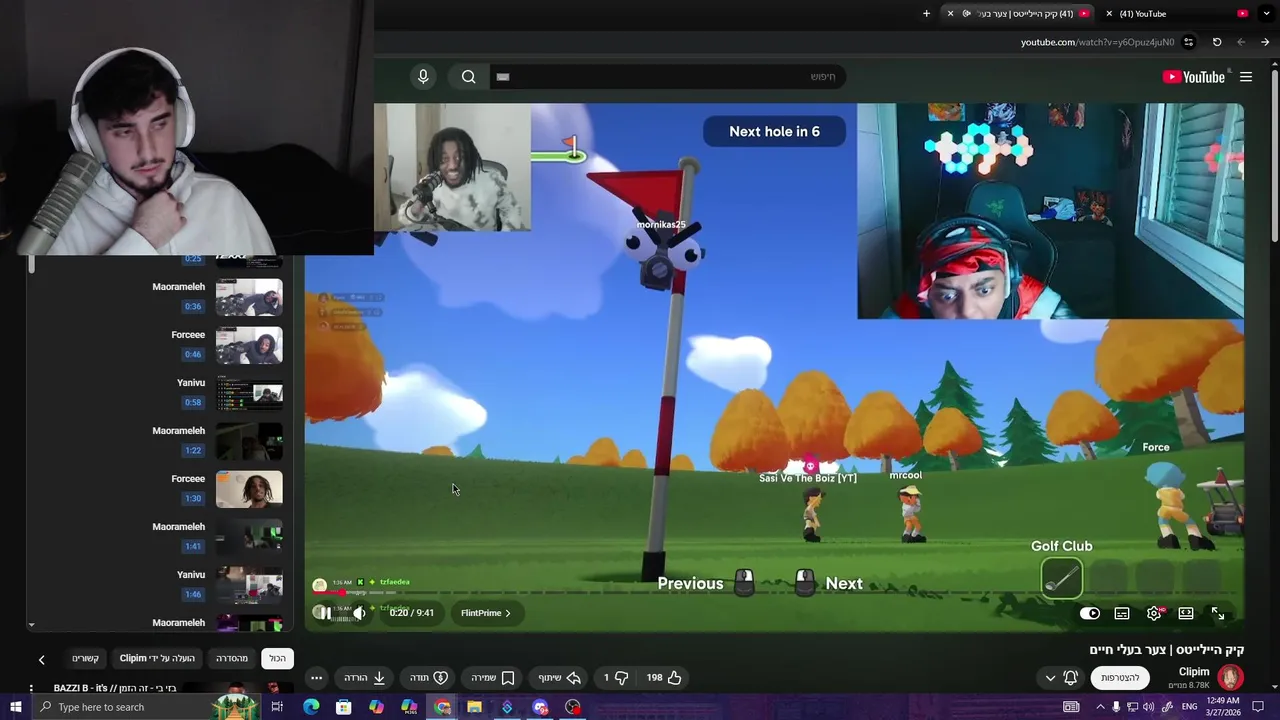The height and width of the screenshot is (720, 1280).
Task: Toggle subtitles captions button
Action: 1122,613
